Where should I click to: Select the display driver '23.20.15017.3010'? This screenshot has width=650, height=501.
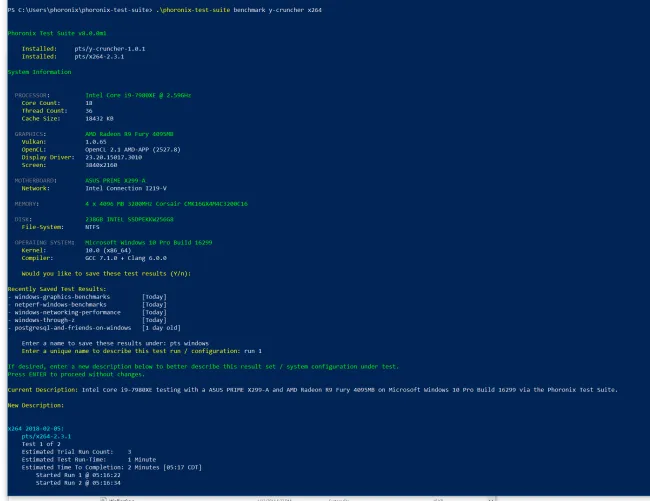coord(114,157)
